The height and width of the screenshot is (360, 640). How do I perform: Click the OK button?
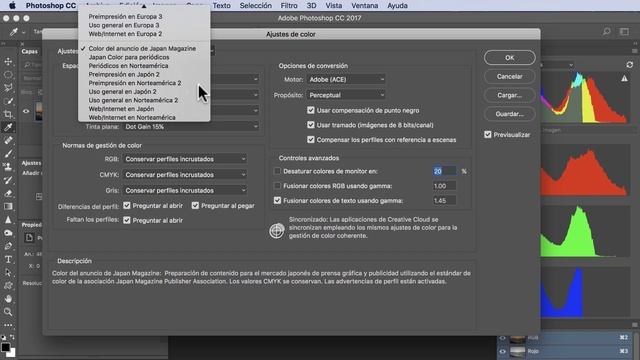(x=509, y=58)
